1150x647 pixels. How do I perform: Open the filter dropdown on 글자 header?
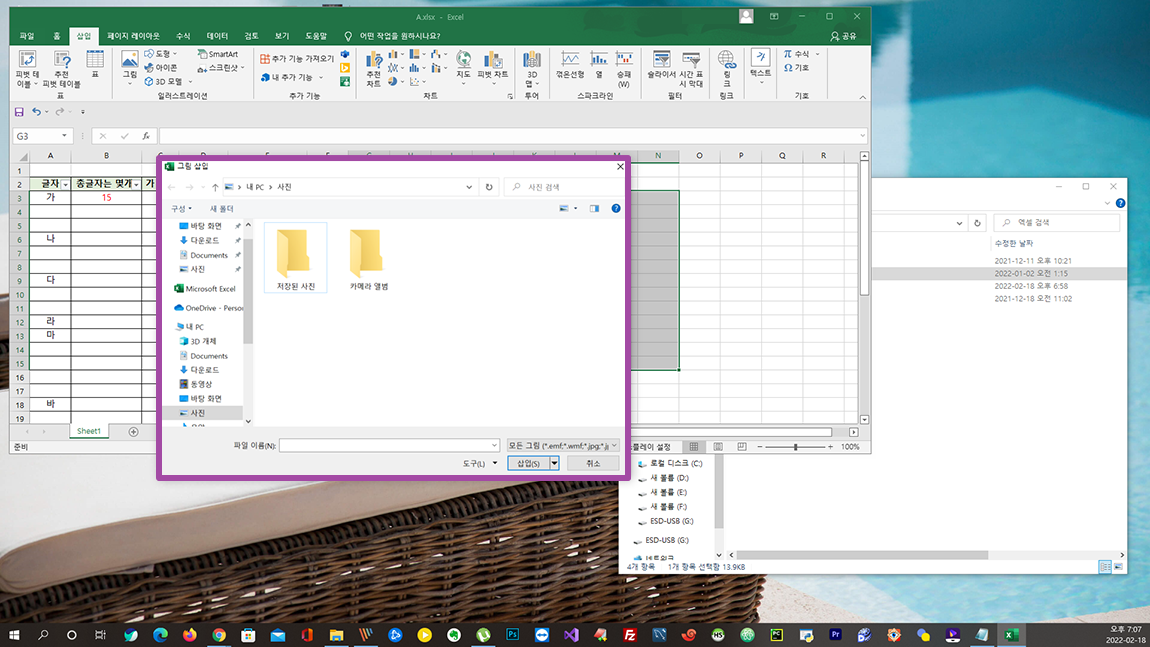pos(65,184)
